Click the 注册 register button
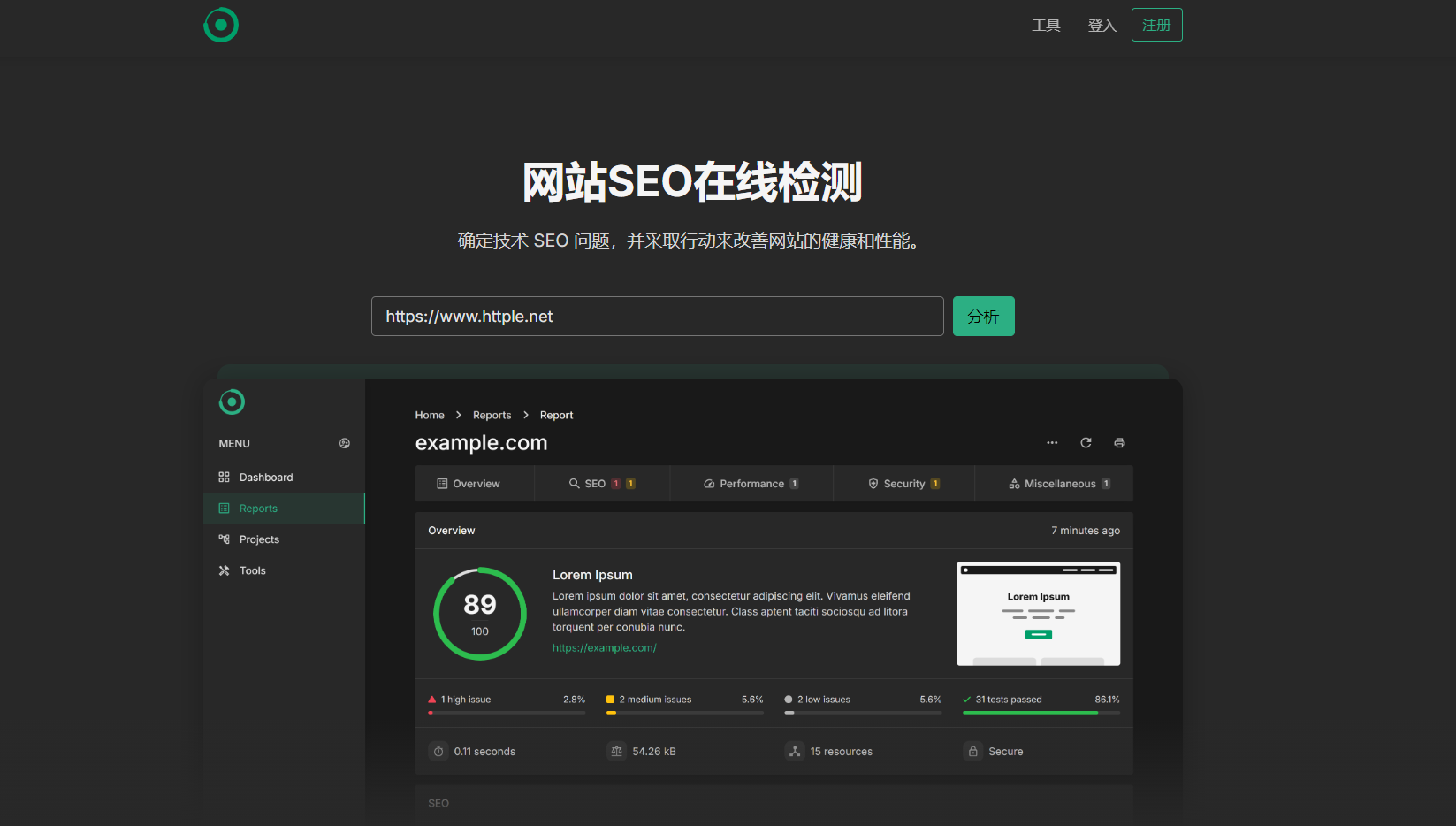The width and height of the screenshot is (1456, 826). pos(1156,25)
